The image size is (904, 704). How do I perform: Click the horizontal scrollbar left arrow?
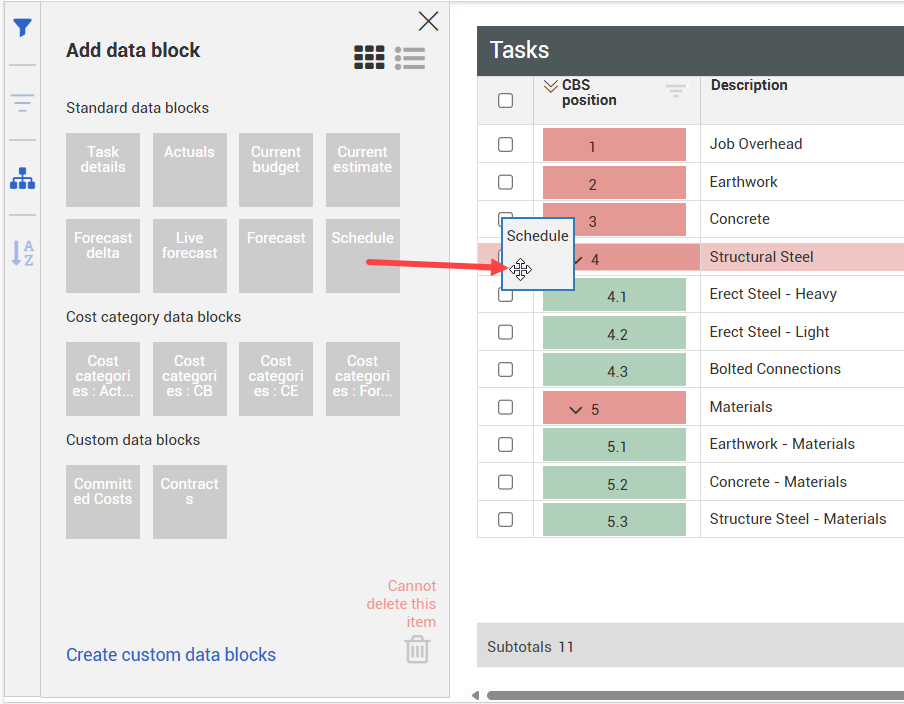(x=475, y=695)
